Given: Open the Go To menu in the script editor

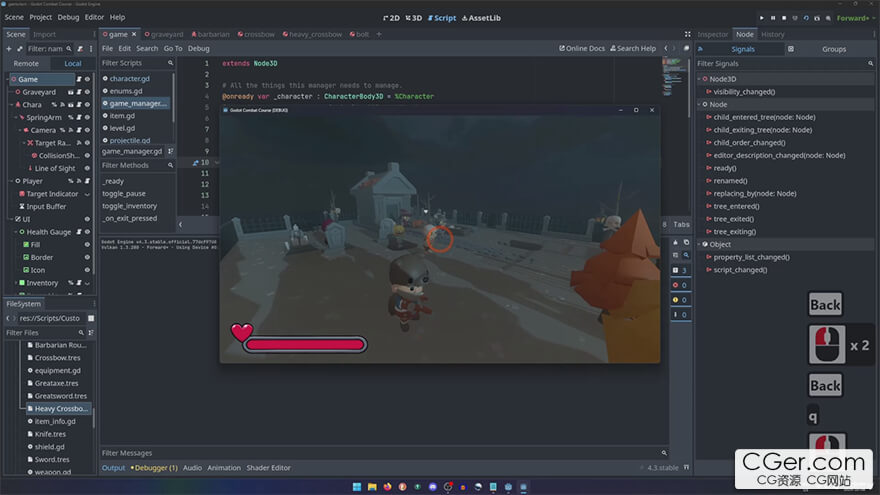Looking at the screenshot, I should 173,48.
